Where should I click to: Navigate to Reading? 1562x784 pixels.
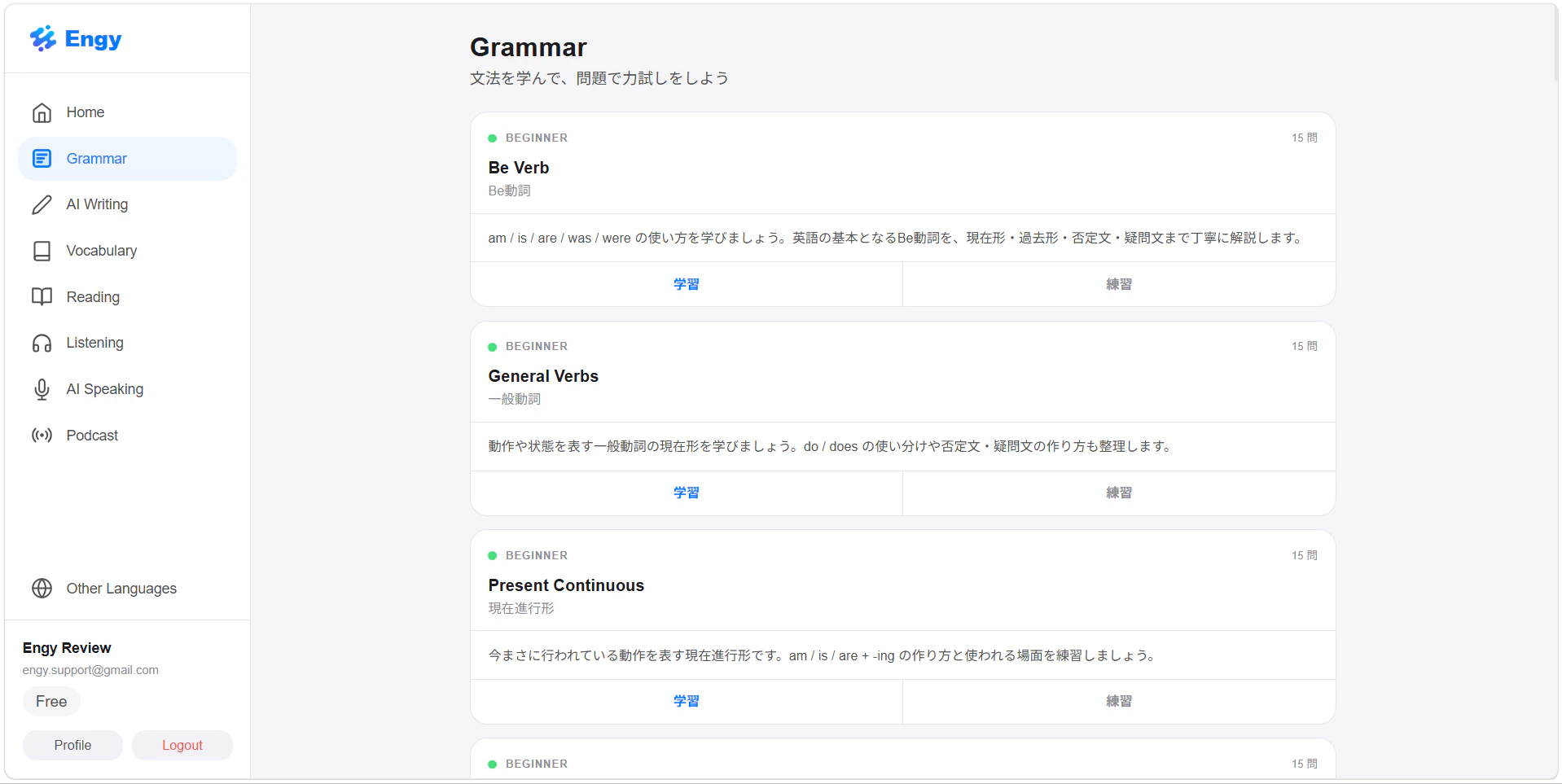tap(128, 297)
